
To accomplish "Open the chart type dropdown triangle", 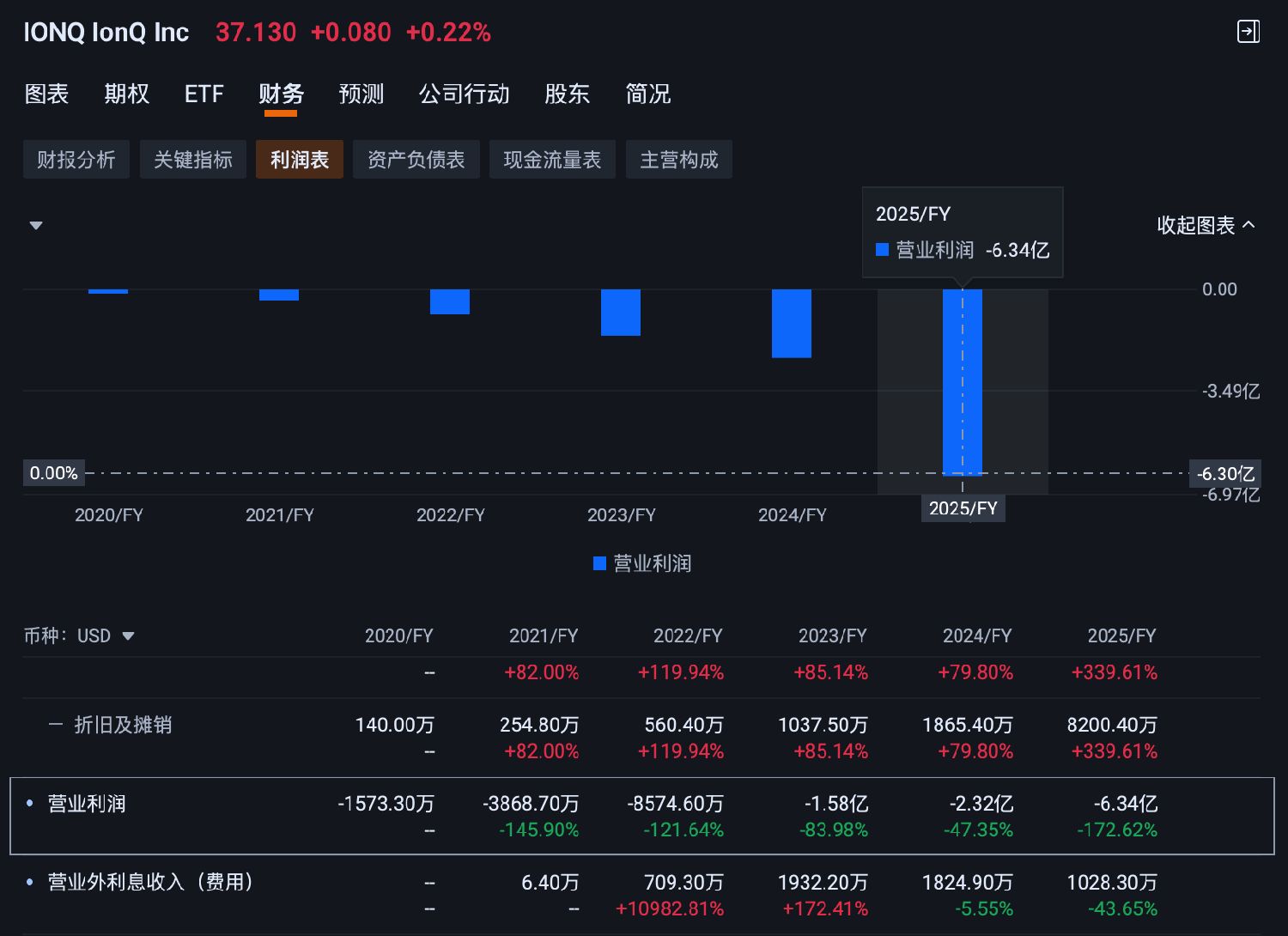I will [x=36, y=226].
